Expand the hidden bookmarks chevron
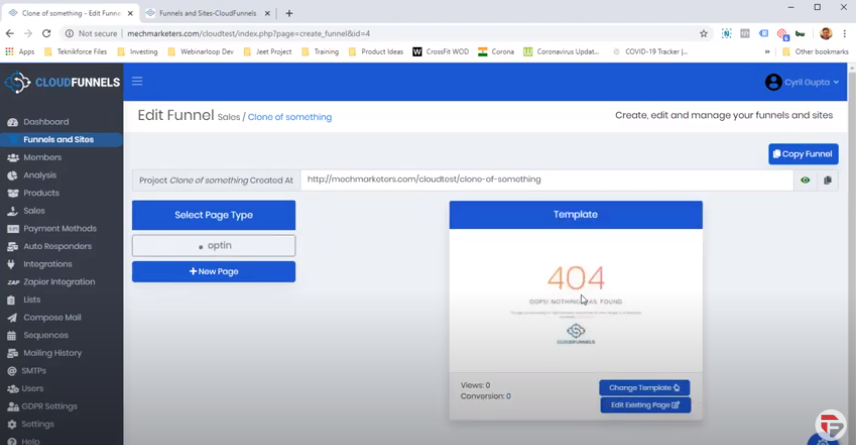This screenshot has width=856, height=445. pyautogui.click(x=768, y=51)
